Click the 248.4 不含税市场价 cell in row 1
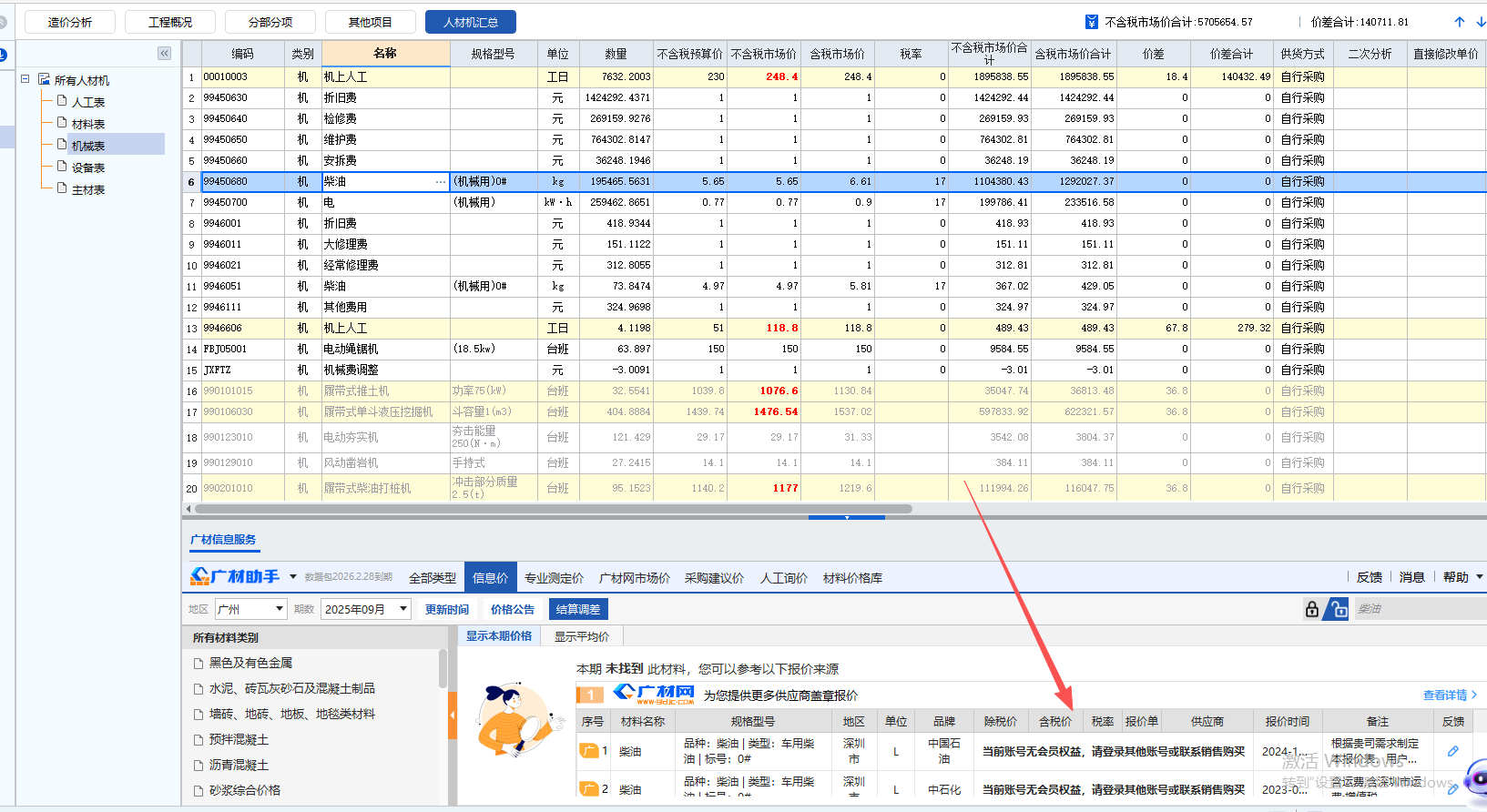Viewport: 1487px width, 812px height. (x=763, y=76)
